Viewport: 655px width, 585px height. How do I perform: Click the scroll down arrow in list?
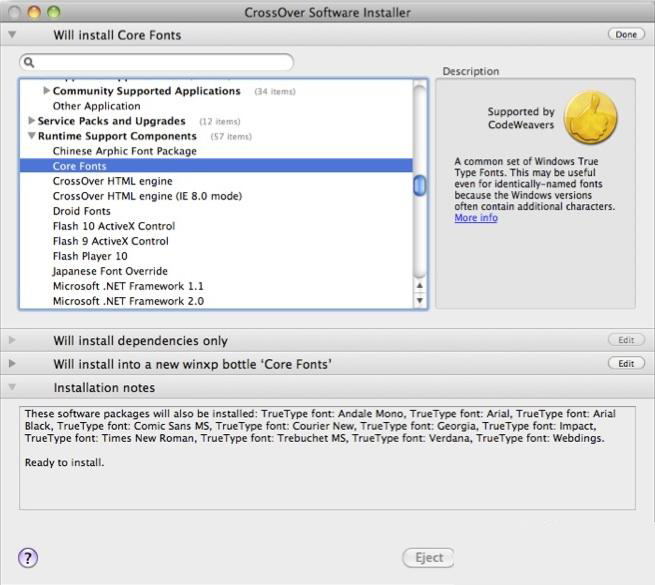(x=420, y=300)
